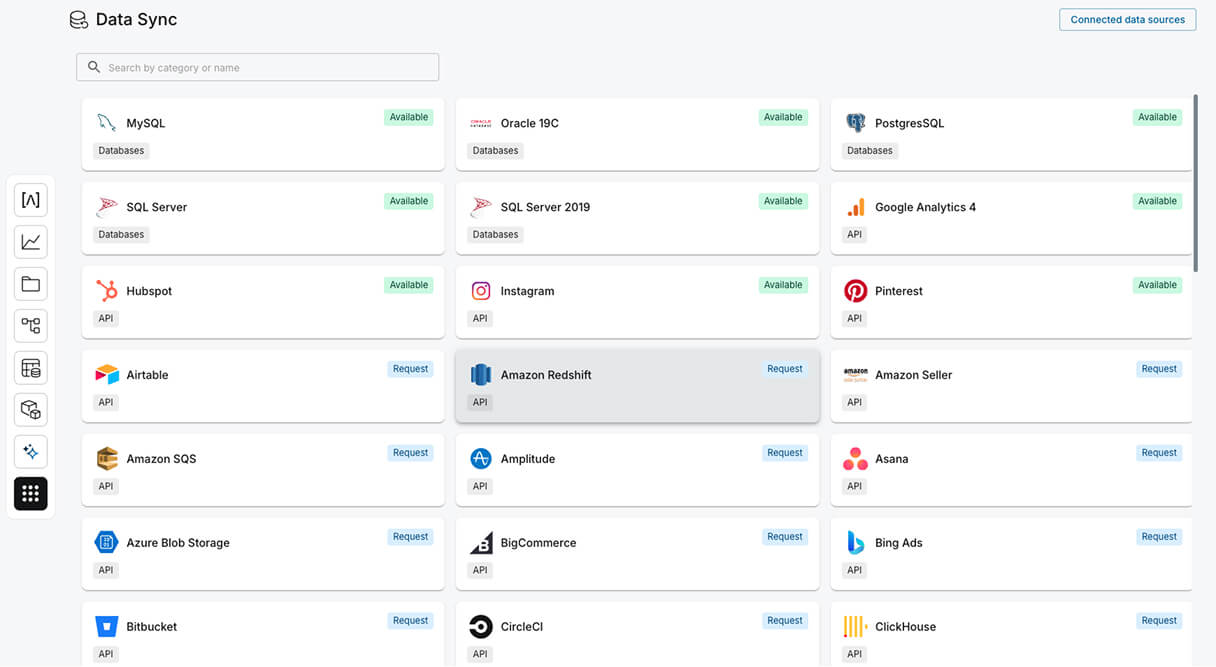This screenshot has width=1216, height=667.
Task: Click the vertical scrollbar of the source list
Action: pyautogui.click(x=1196, y=183)
